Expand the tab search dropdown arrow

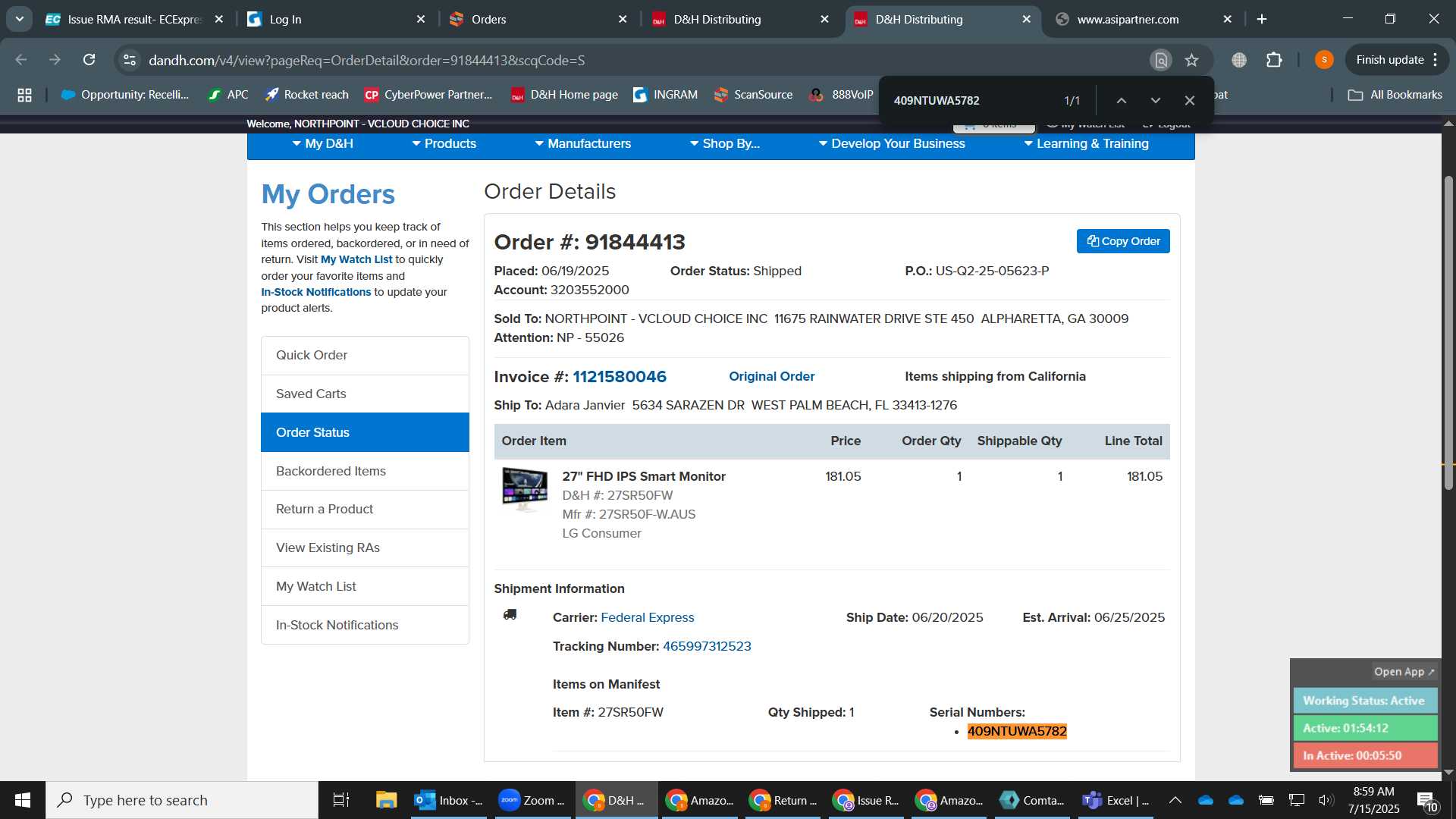click(19, 19)
